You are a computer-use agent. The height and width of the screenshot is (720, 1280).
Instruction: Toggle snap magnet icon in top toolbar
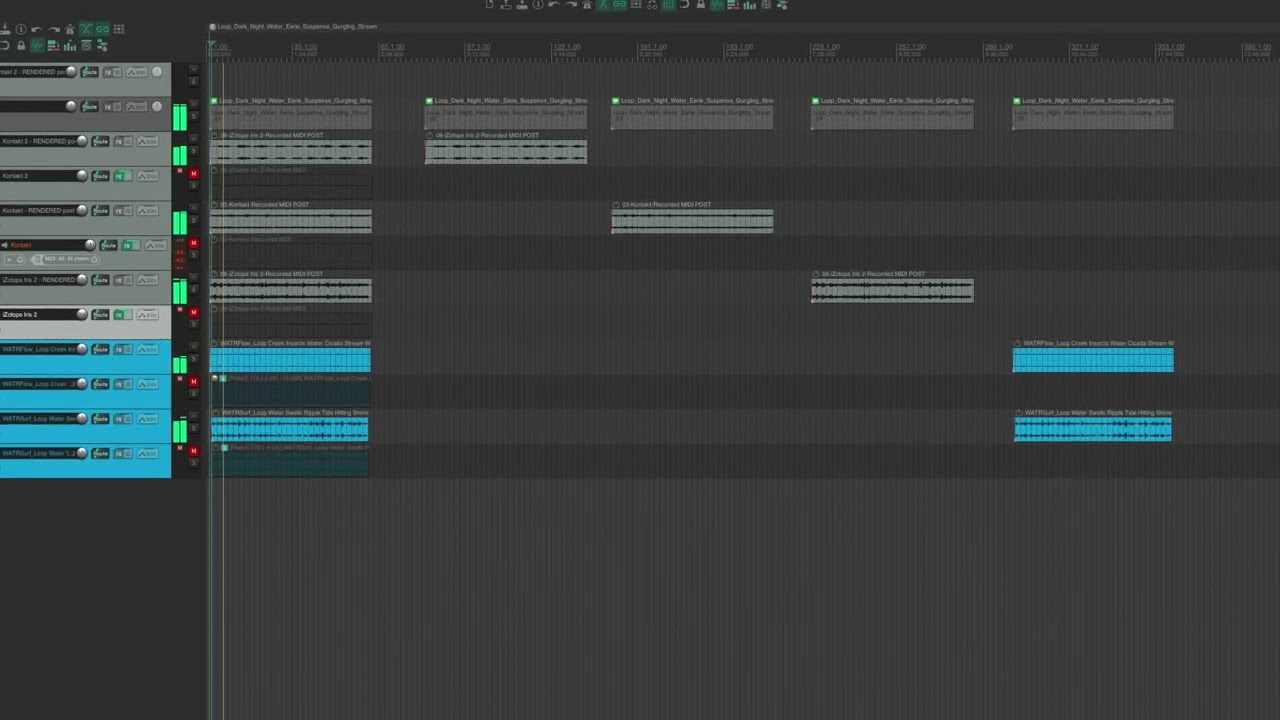point(685,5)
